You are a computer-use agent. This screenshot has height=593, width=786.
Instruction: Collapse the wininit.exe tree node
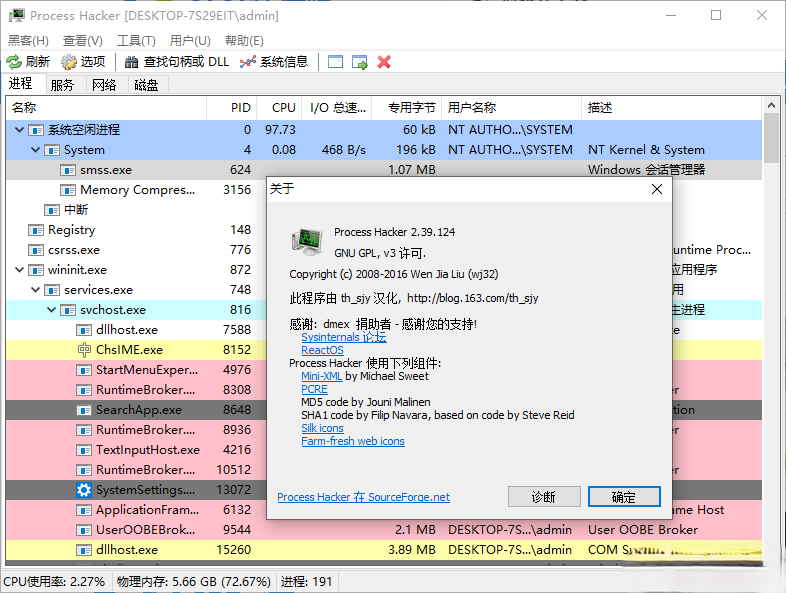tap(20, 270)
